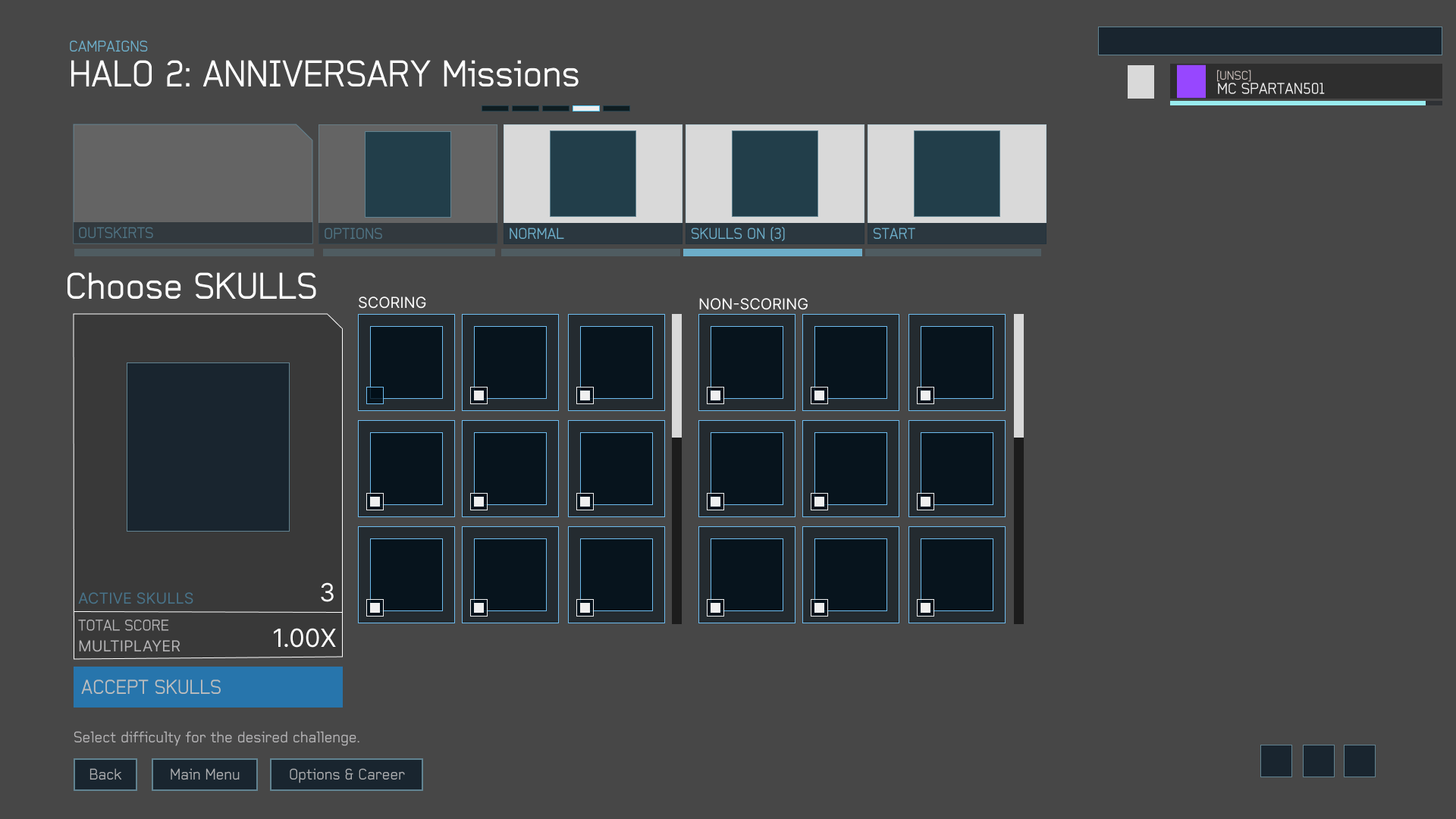This screenshot has width=1456, height=819.
Task: Click the TOTAL SCORE MULTIPLAYER 1.00X value
Action: click(304, 638)
